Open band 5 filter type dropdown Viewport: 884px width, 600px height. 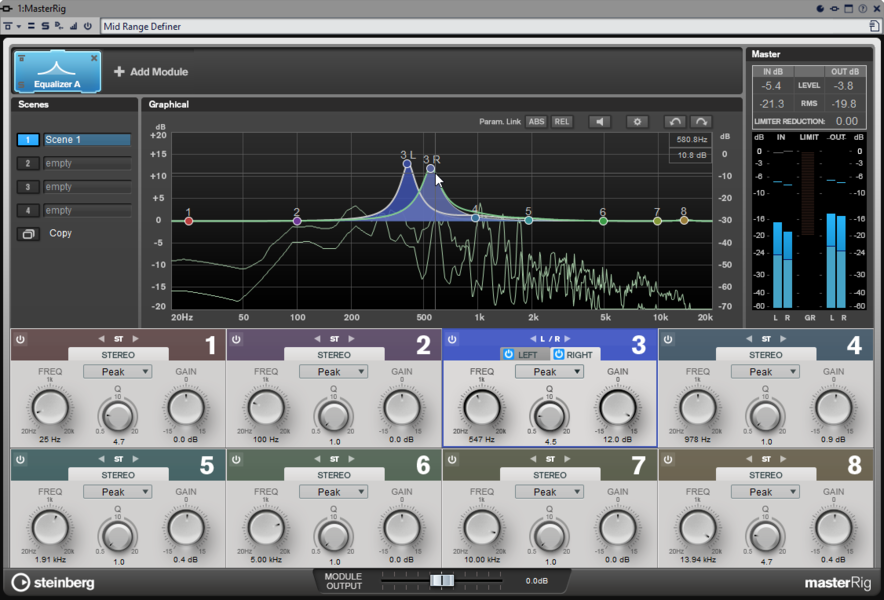117,492
